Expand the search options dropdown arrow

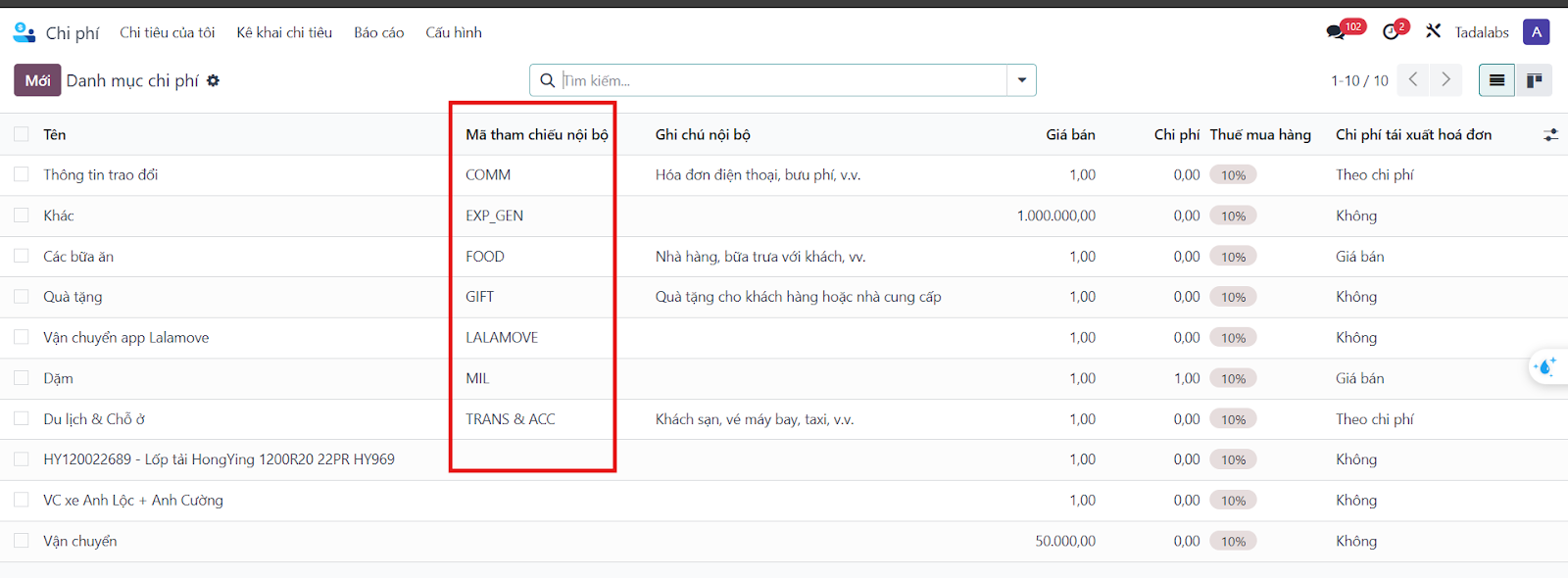[x=1021, y=80]
